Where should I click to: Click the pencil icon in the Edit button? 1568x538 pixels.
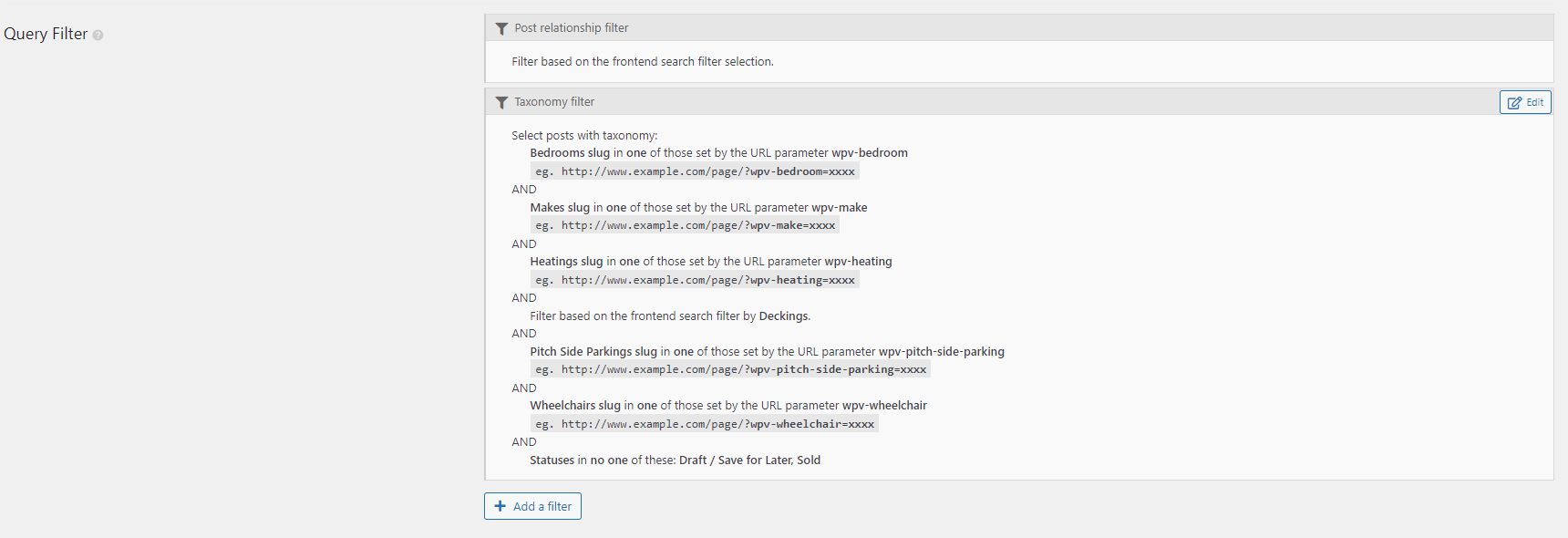(x=1514, y=103)
